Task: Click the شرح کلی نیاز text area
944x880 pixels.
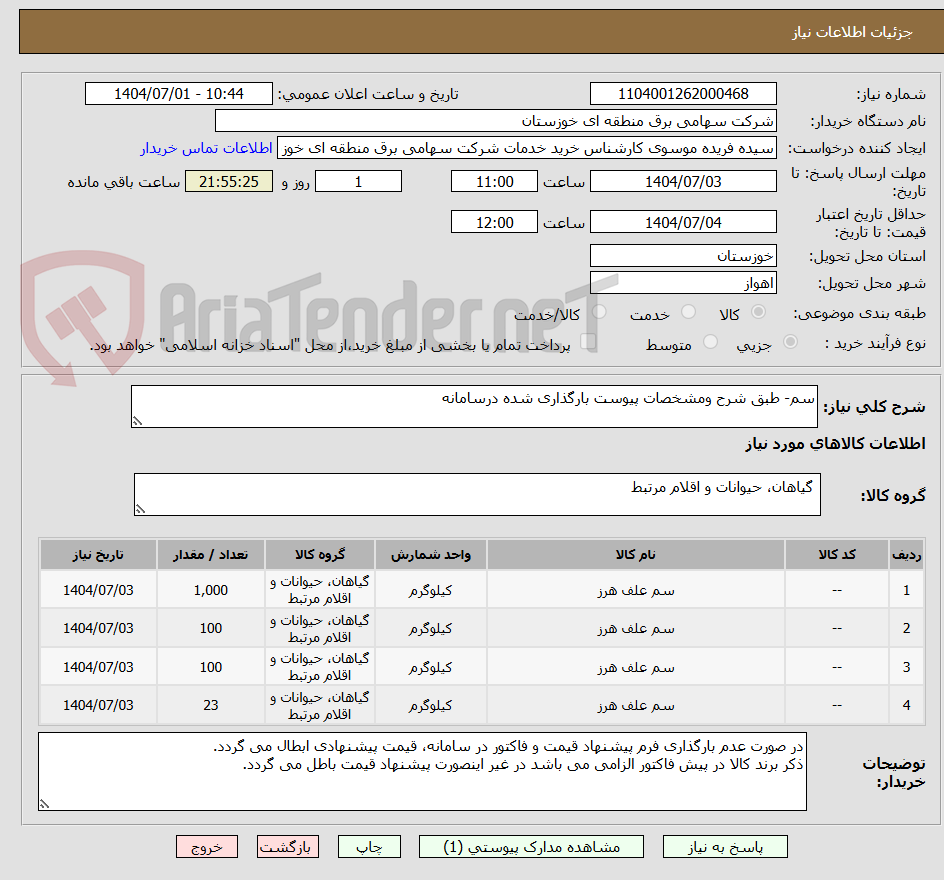Action: (x=474, y=406)
